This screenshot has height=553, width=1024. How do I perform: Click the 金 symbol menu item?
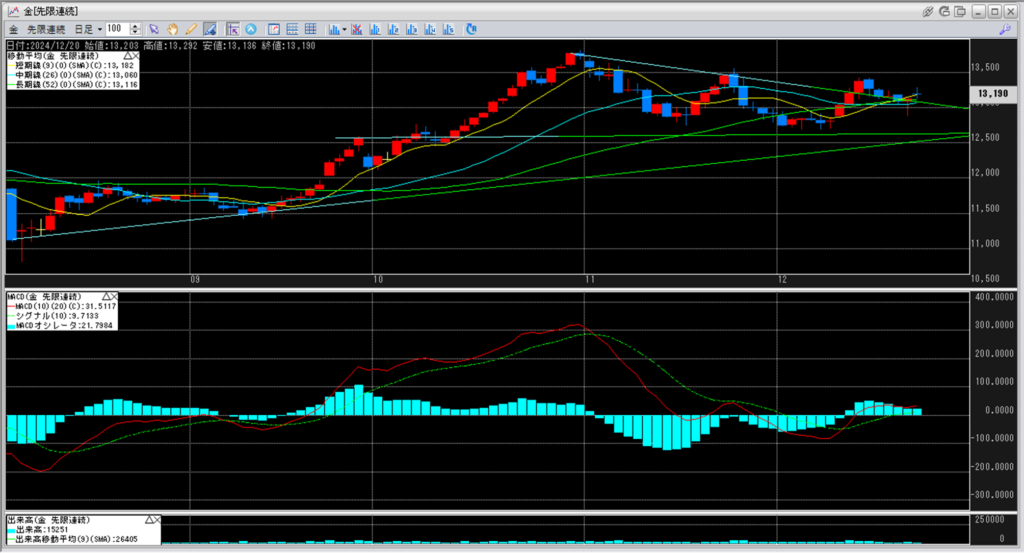tap(12, 28)
